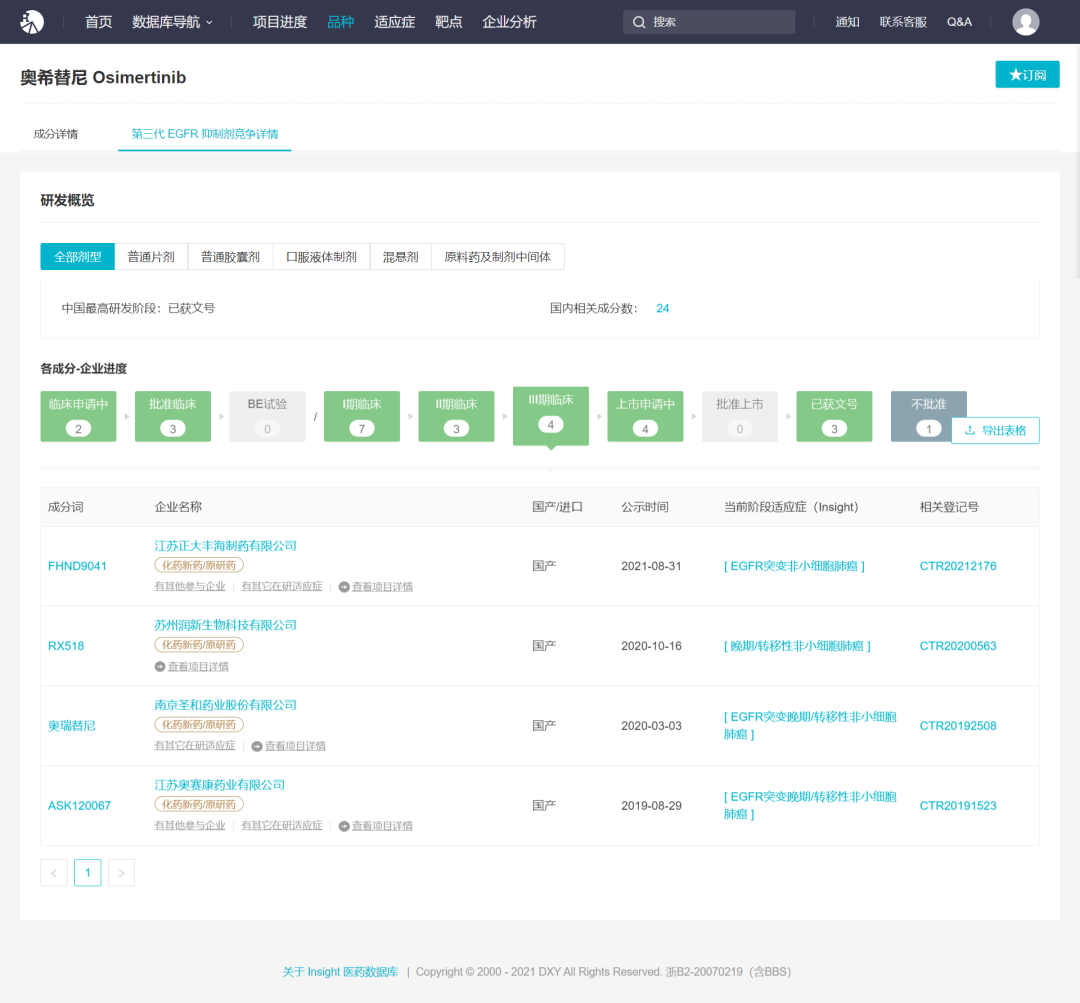Select 上市申请中 stage block

click(645, 416)
